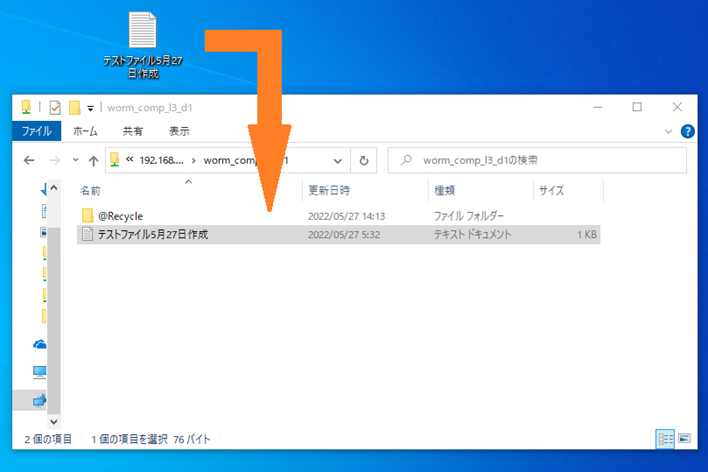Screen dimensions: 708x472
Task: Open the ファイル menu
Action: click(36, 131)
